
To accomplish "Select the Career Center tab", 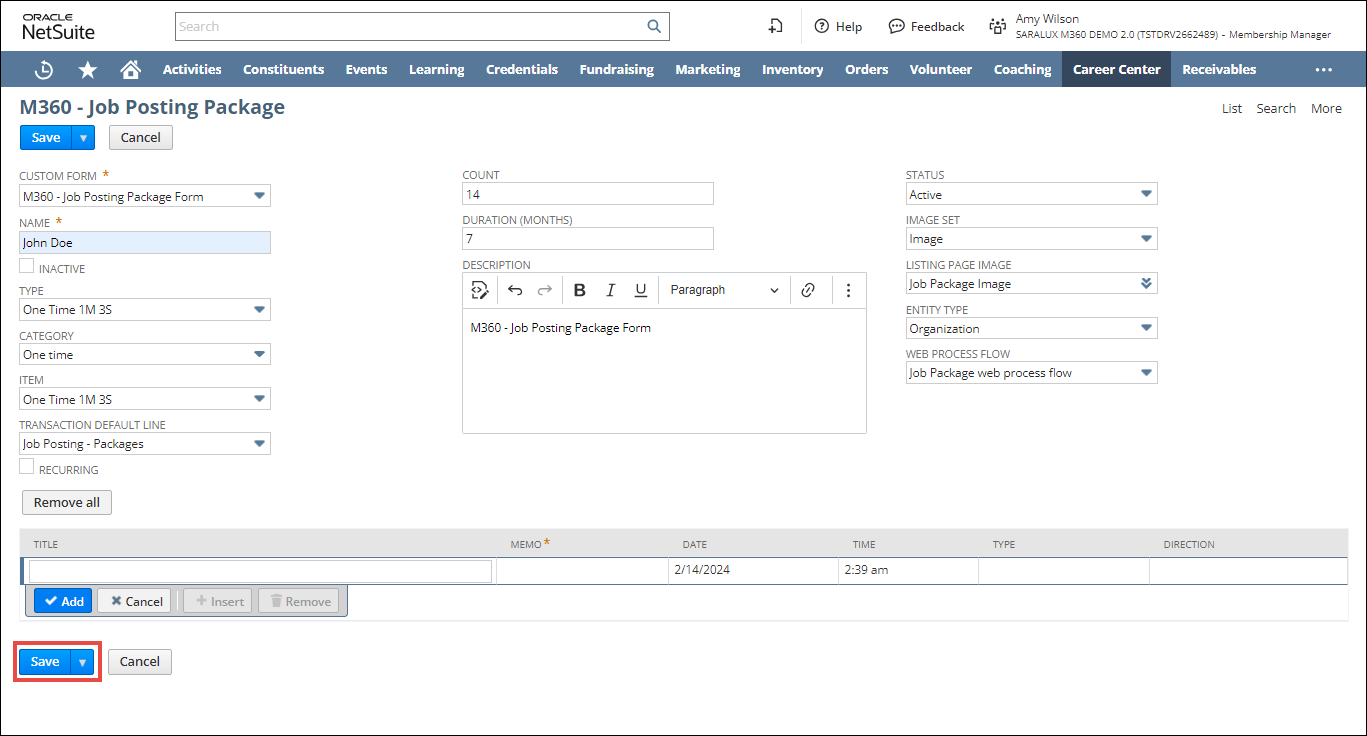I will [x=1116, y=70].
